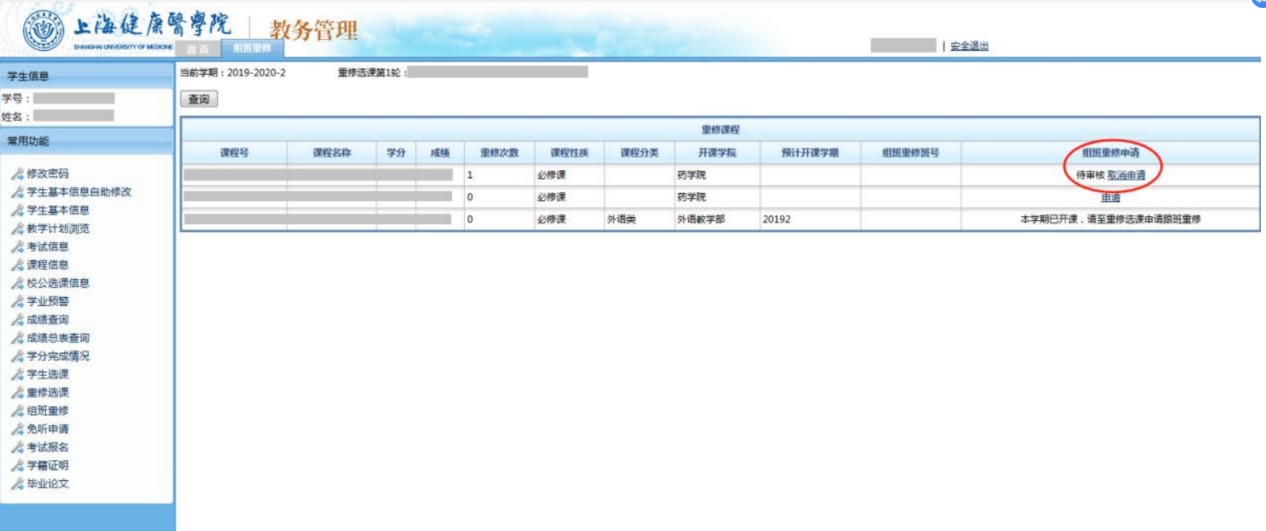Click the Shanghai University of Medicine logo
Screen dimensions: 1266x531
tap(43, 32)
